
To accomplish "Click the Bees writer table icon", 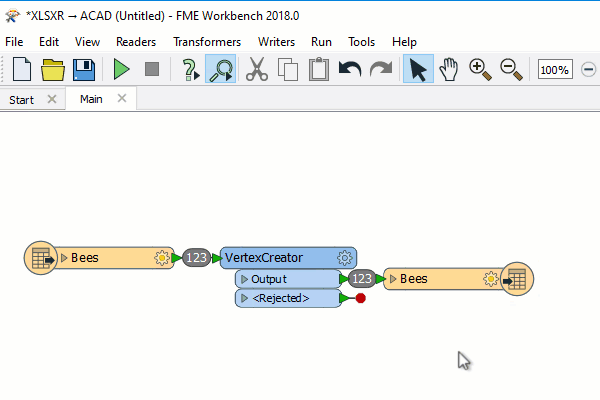I will 517,279.
